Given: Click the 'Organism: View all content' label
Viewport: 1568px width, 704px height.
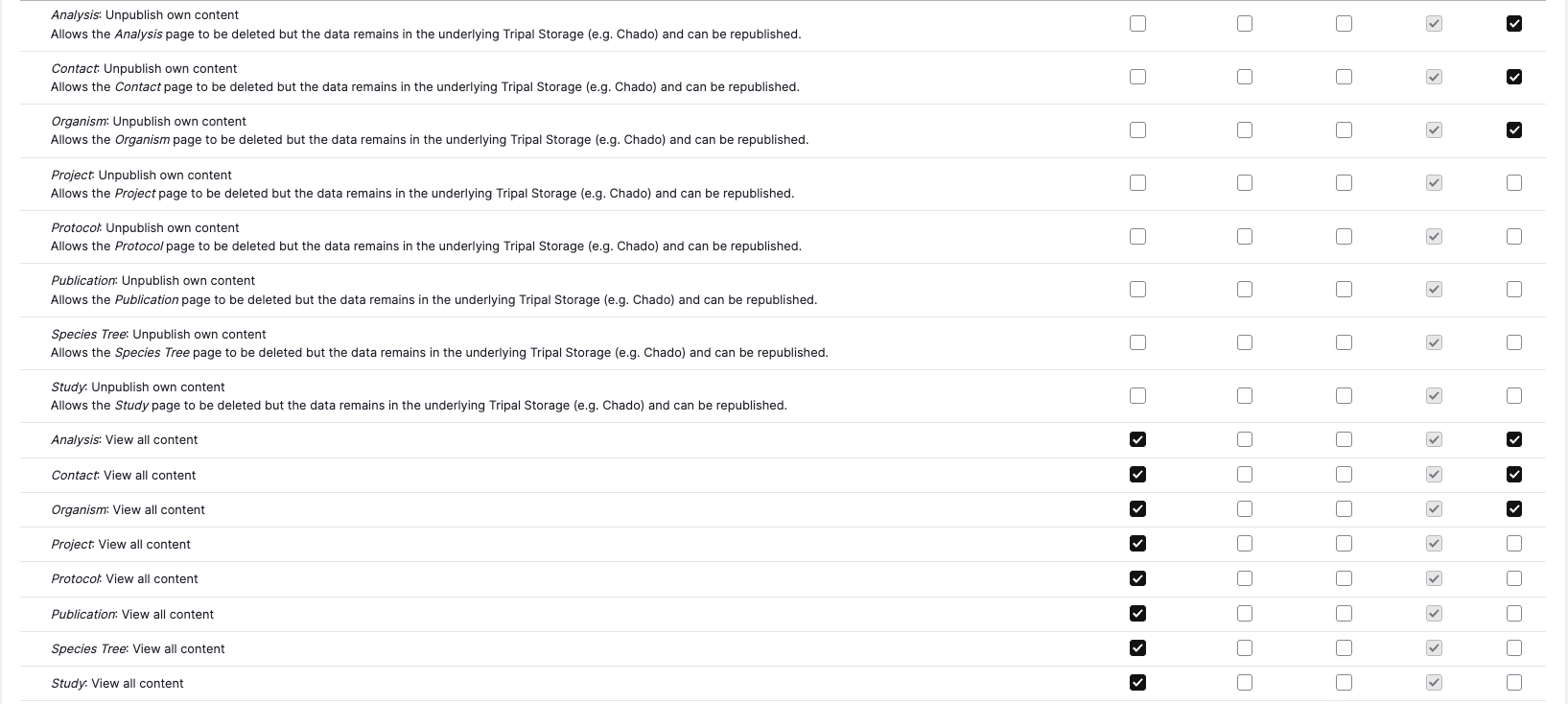Looking at the screenshot, I should click(128, 510).
